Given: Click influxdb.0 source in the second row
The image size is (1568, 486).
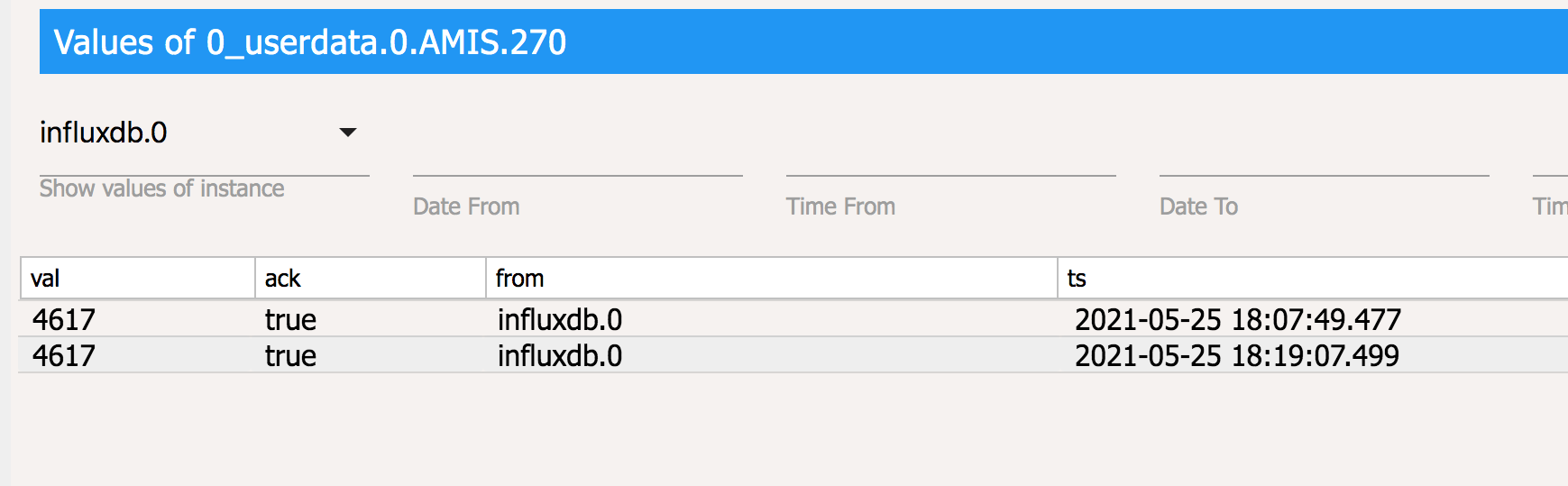Looking at the screenshot, I should pyautogui.click(x=560, y=355).
